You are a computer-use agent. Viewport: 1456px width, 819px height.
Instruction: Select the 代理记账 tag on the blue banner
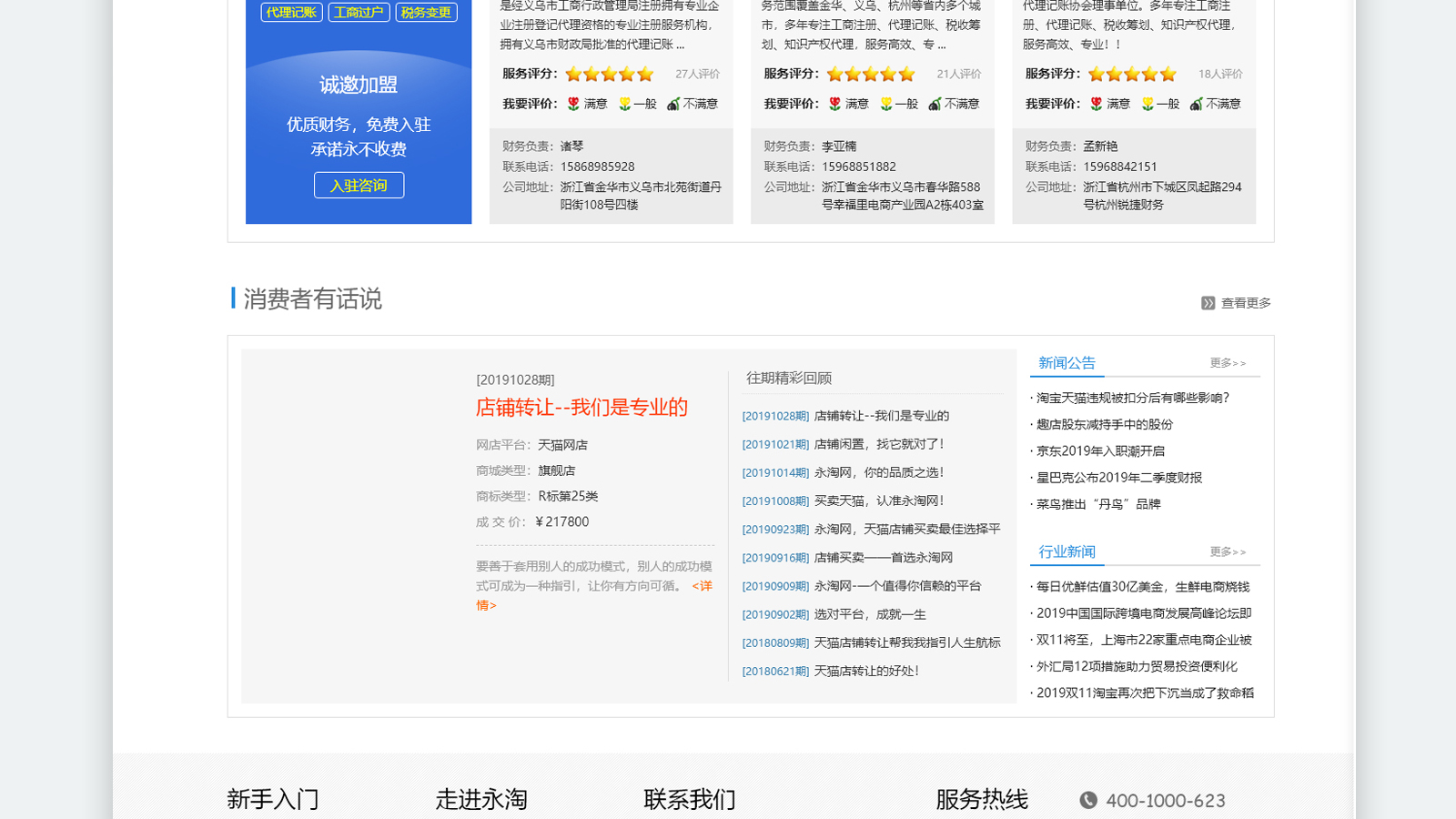pos(291,13)
